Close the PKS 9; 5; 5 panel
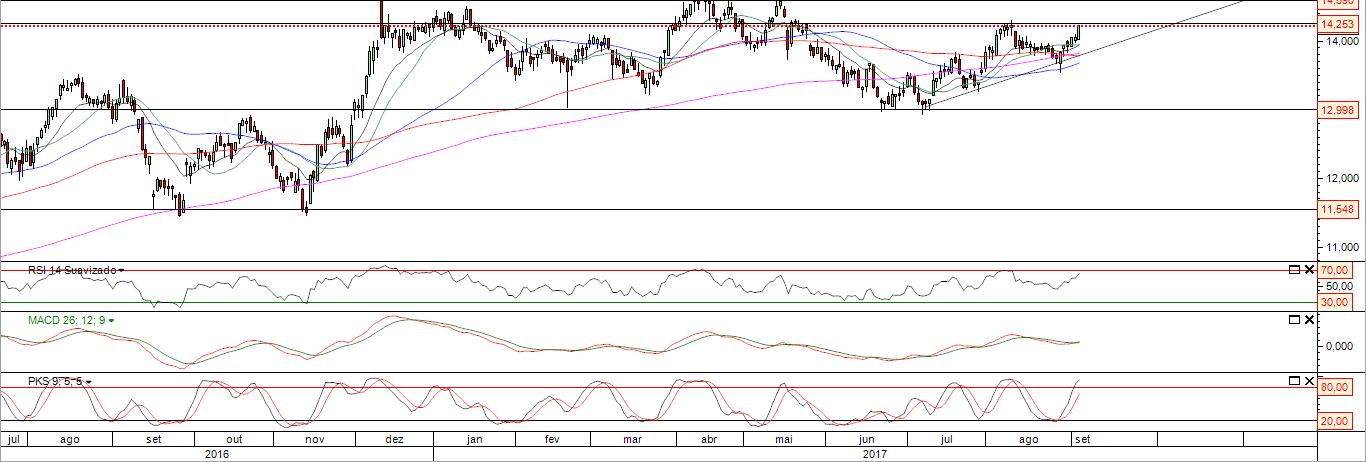This screenshot has height=462, width=1366. click(1308, 381)
